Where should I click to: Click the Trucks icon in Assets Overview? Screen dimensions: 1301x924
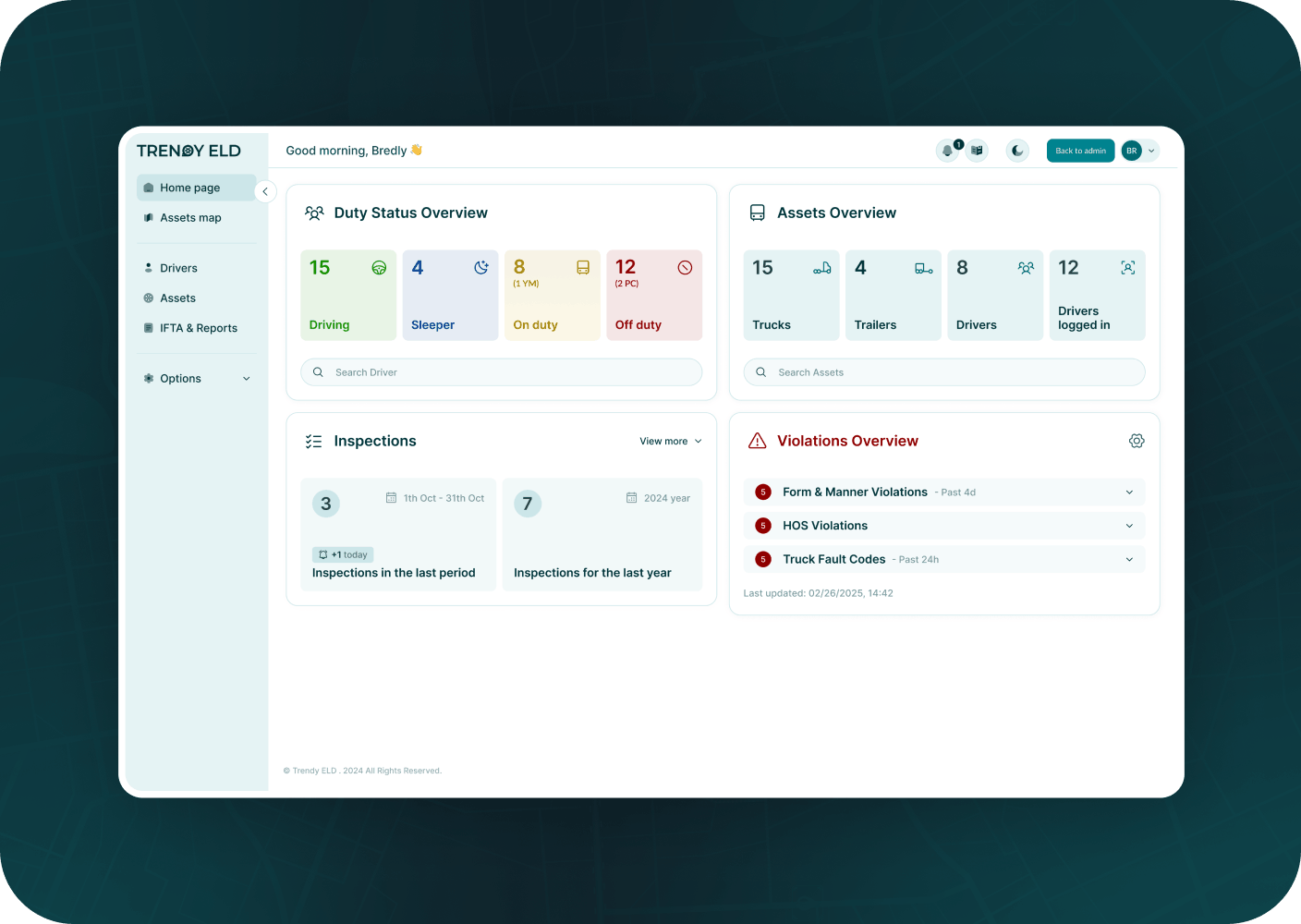(821, 268)
